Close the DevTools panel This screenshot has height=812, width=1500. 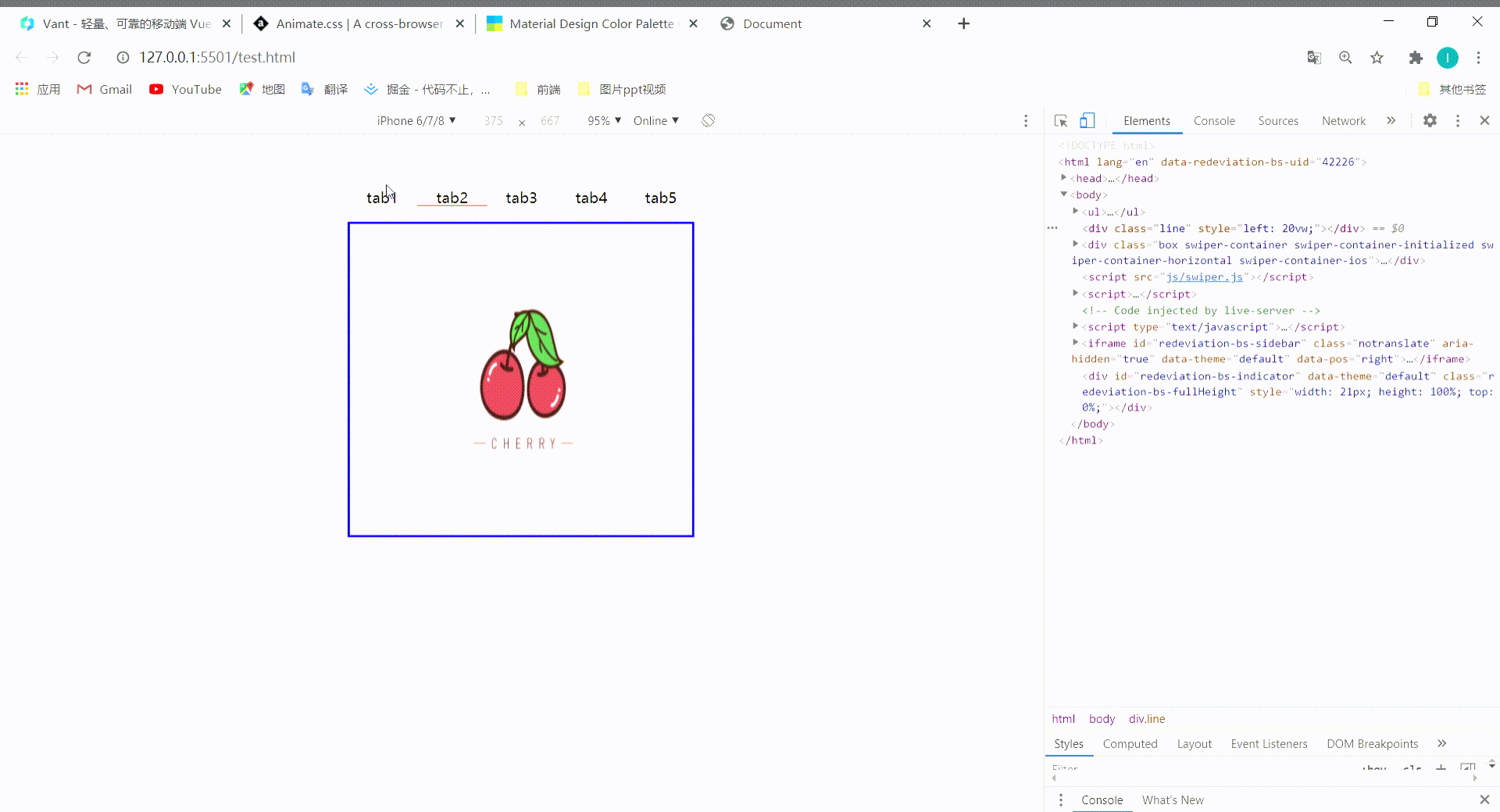click(1484, 120)
